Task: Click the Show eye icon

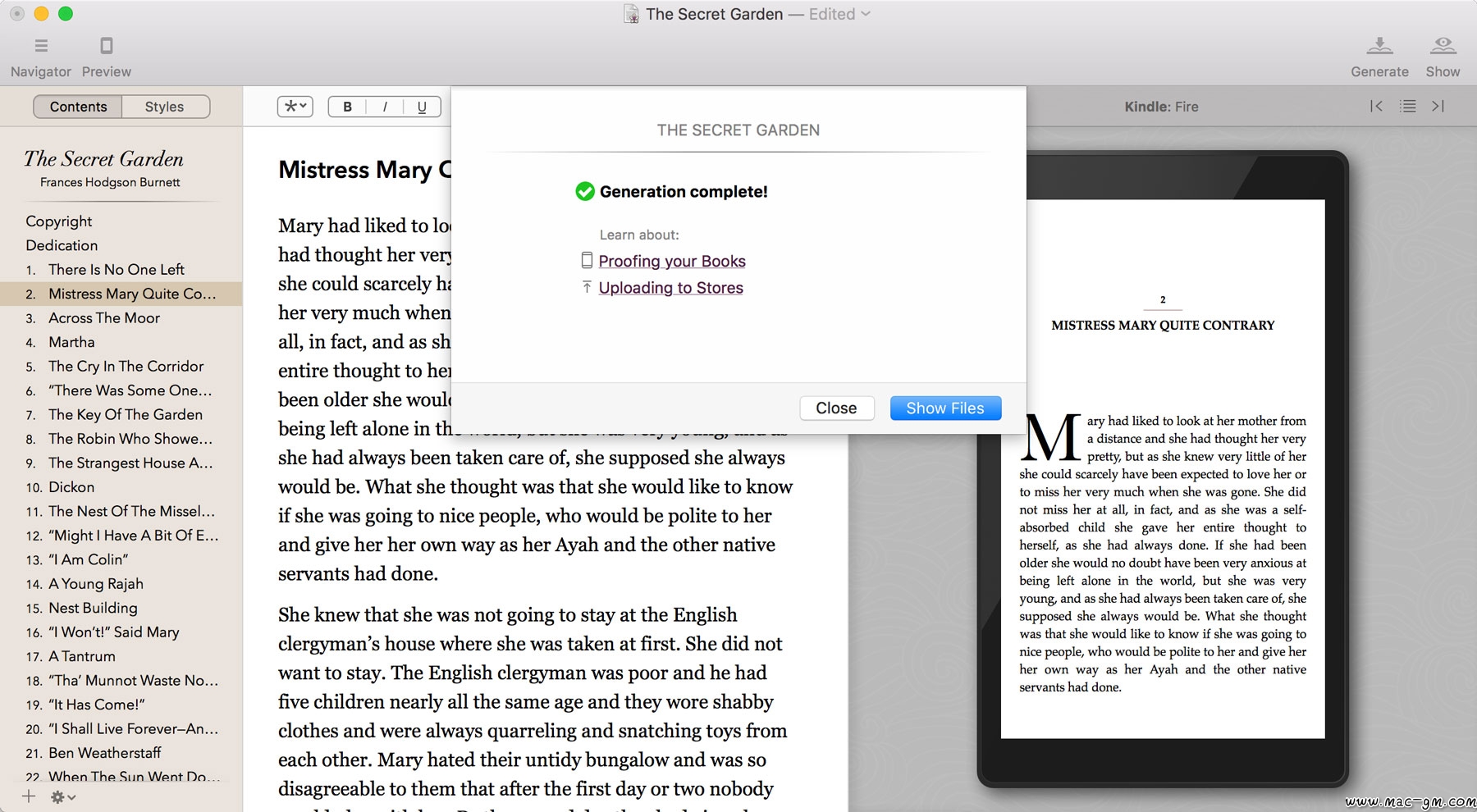Action: point(1443,45)
